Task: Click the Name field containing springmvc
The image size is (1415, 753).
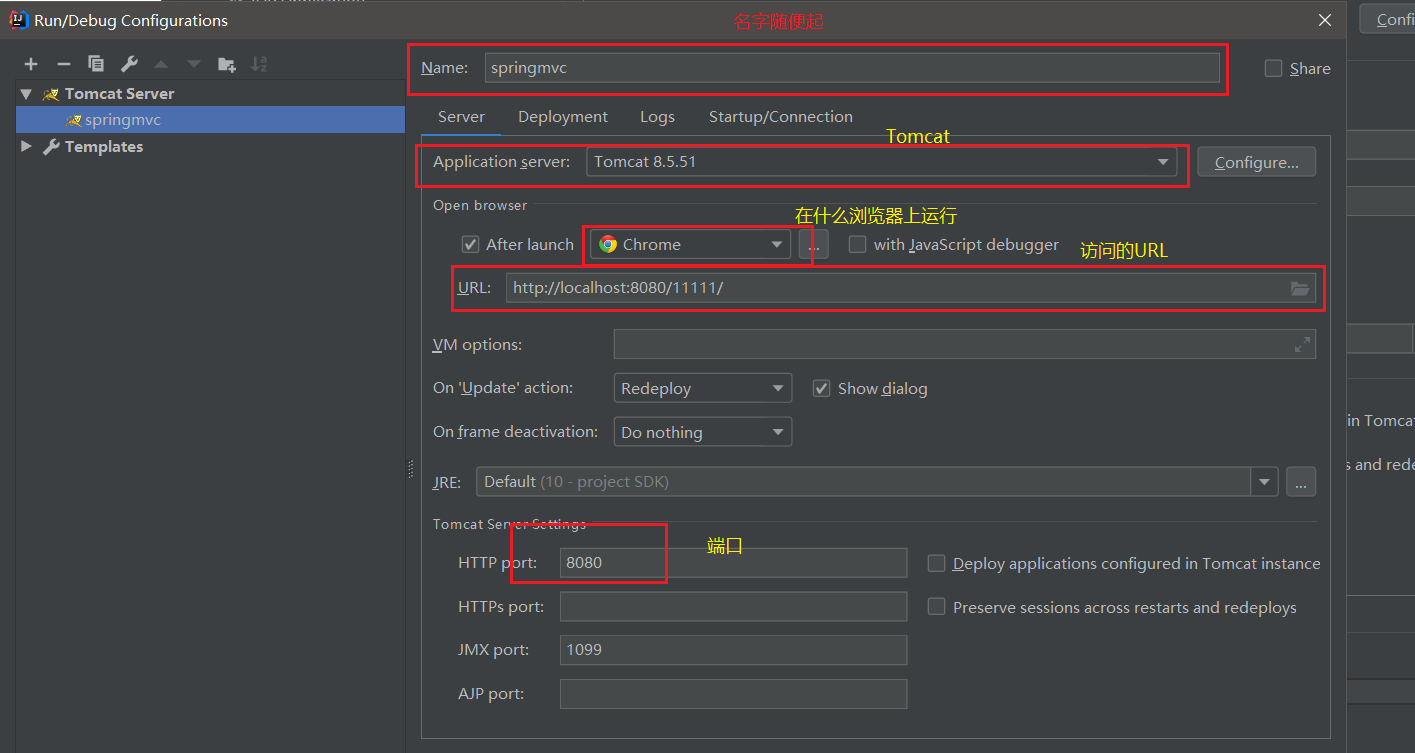Action: (x=852, y=68)
